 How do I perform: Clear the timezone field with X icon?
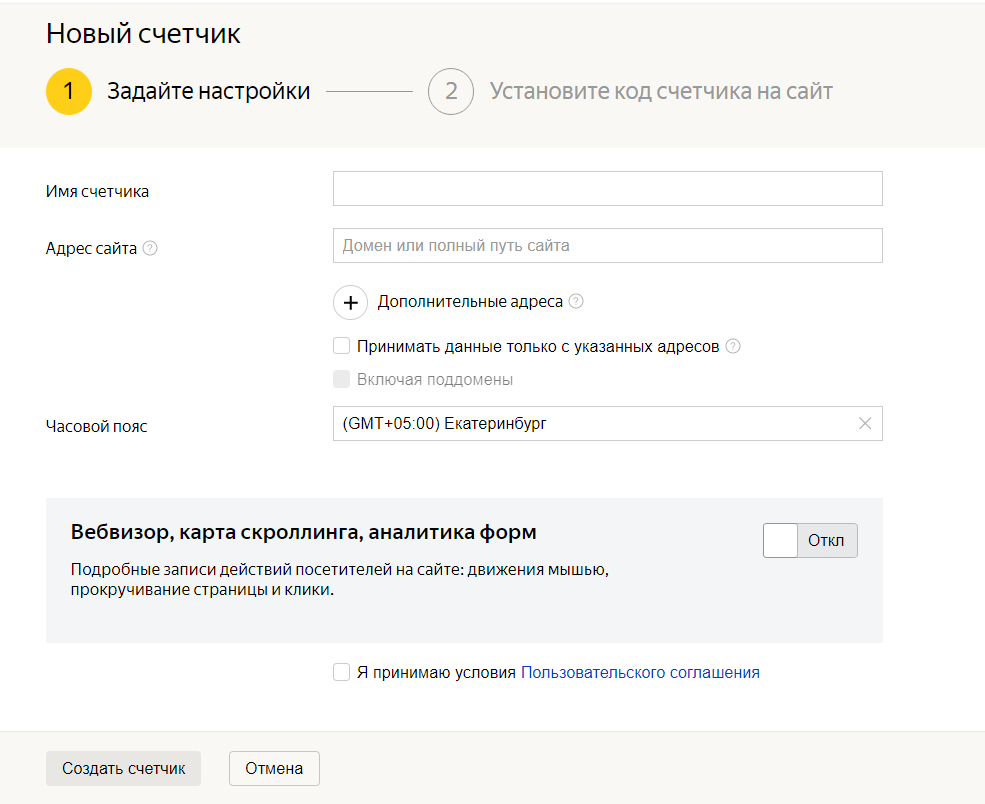[x=866, y=423]
